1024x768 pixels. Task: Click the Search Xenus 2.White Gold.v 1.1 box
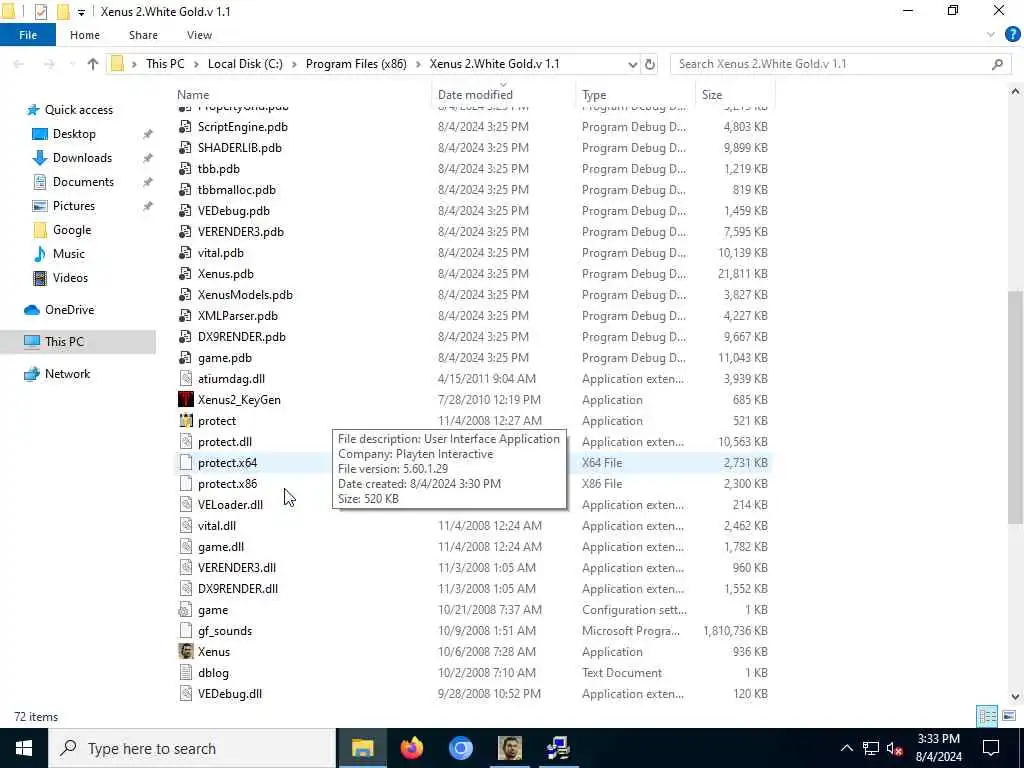click(840, 64)
